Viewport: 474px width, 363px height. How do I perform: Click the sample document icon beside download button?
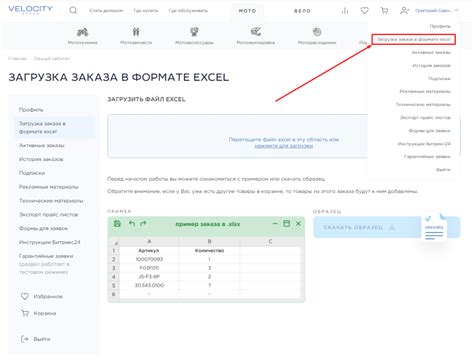[434, 227]
